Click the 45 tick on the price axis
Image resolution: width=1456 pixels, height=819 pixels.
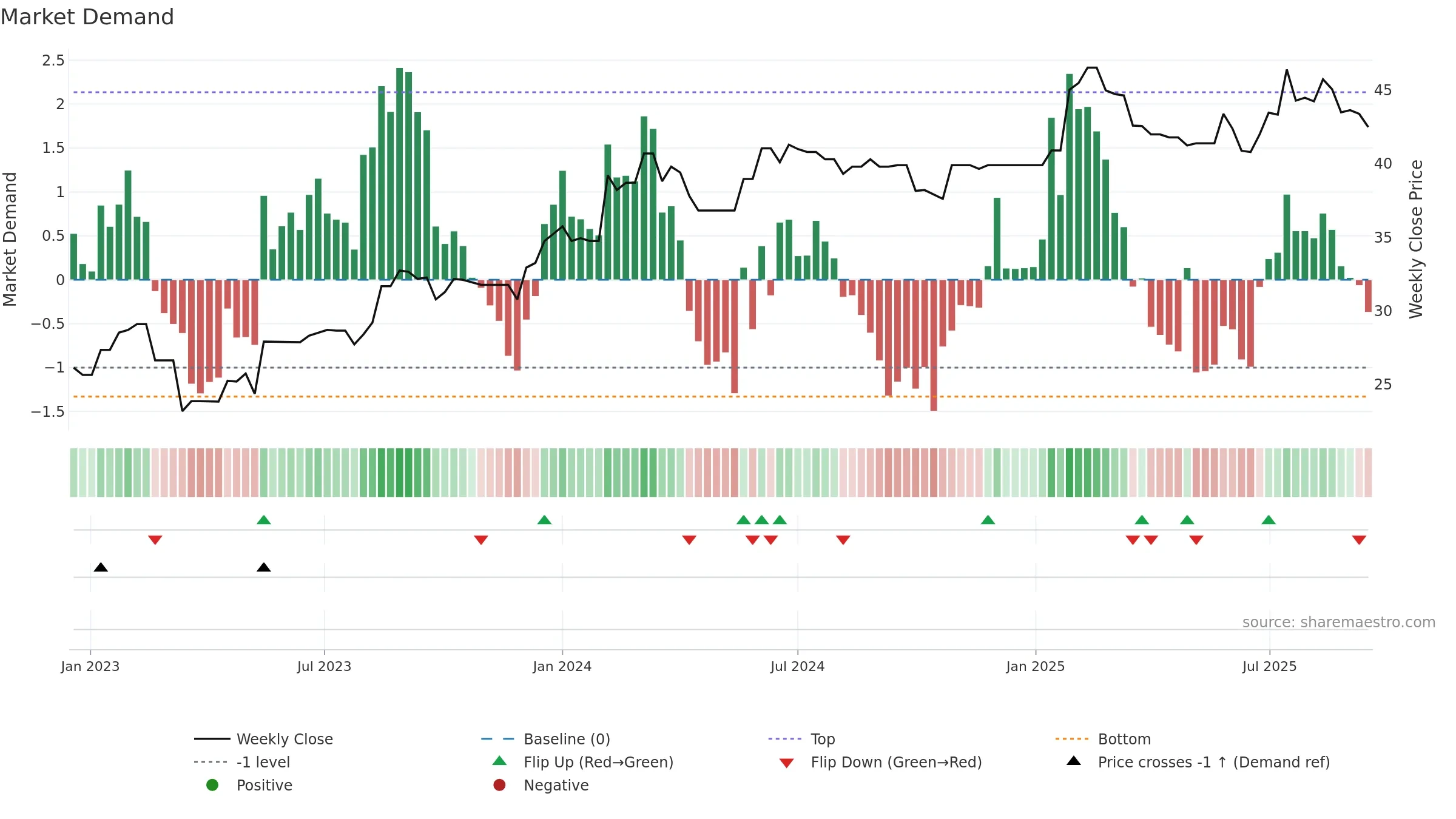(x=1383, y=90)
